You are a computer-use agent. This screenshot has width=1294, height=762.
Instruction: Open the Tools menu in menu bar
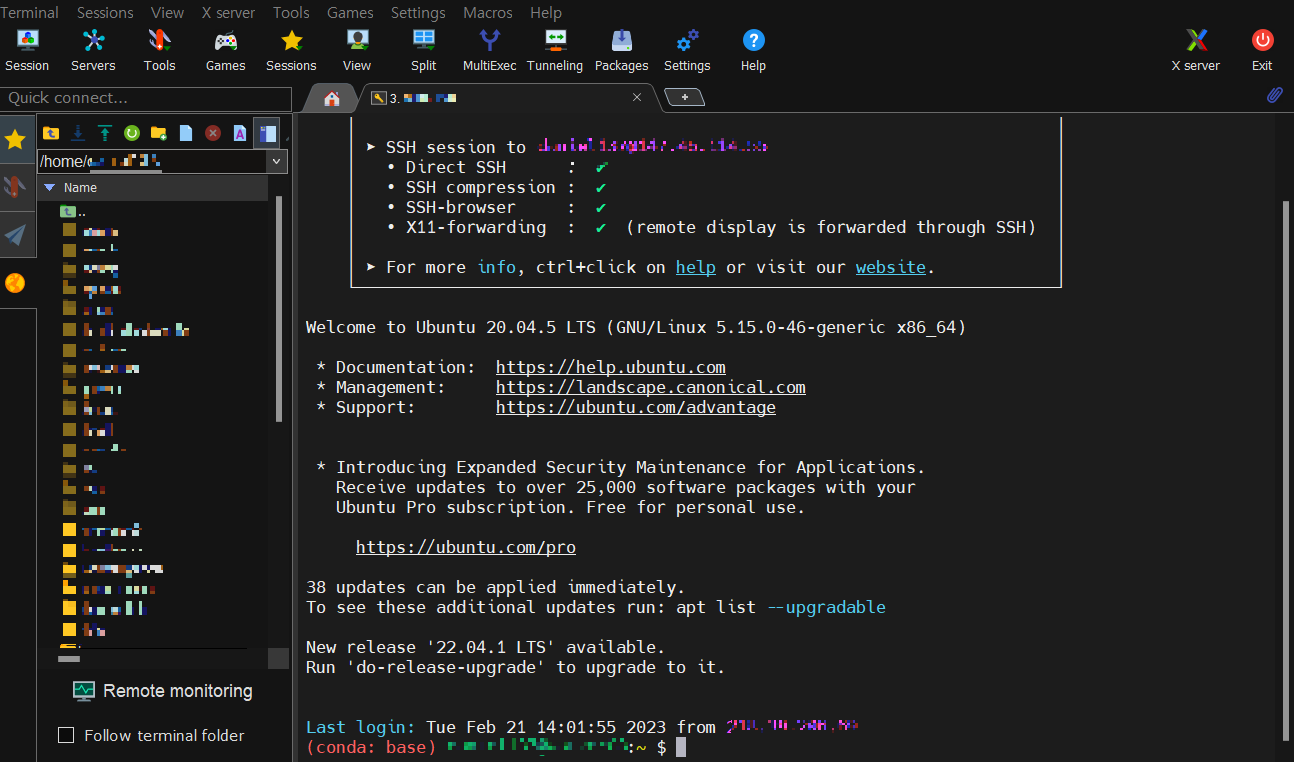[291, 12]
